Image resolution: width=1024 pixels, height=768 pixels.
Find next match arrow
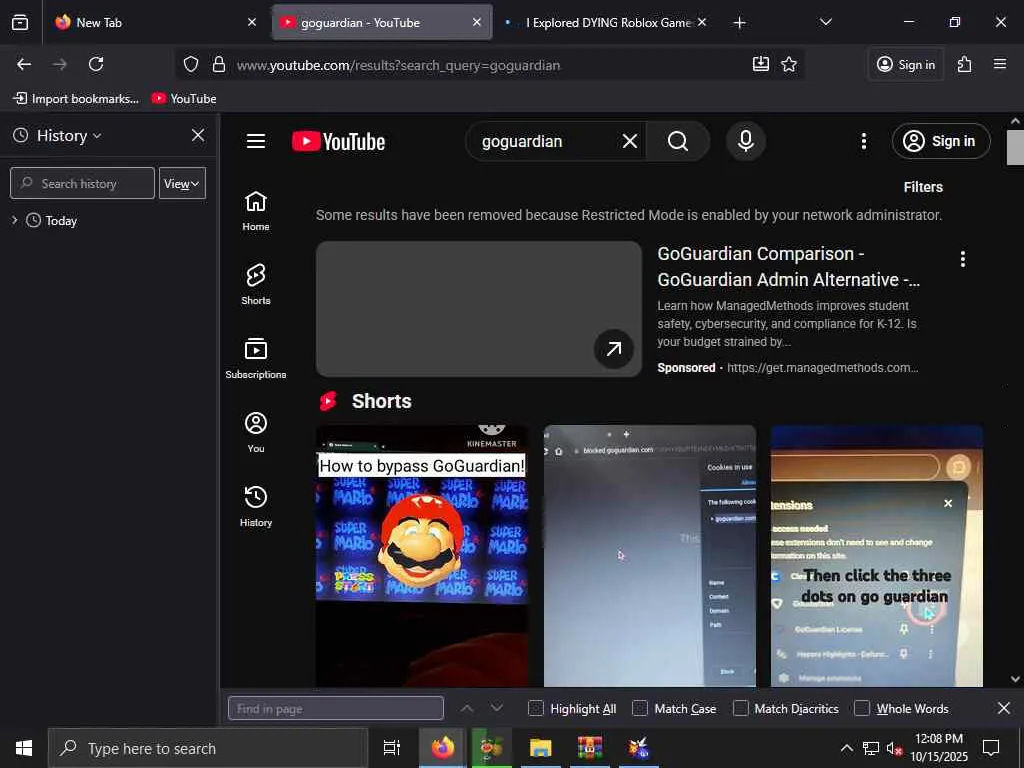497,708
